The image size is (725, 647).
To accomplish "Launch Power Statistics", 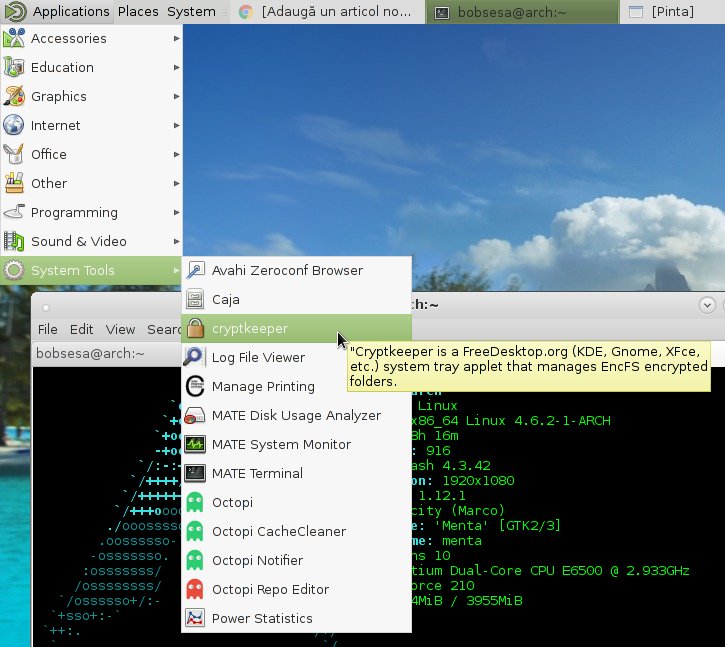I will pos(296,618).
